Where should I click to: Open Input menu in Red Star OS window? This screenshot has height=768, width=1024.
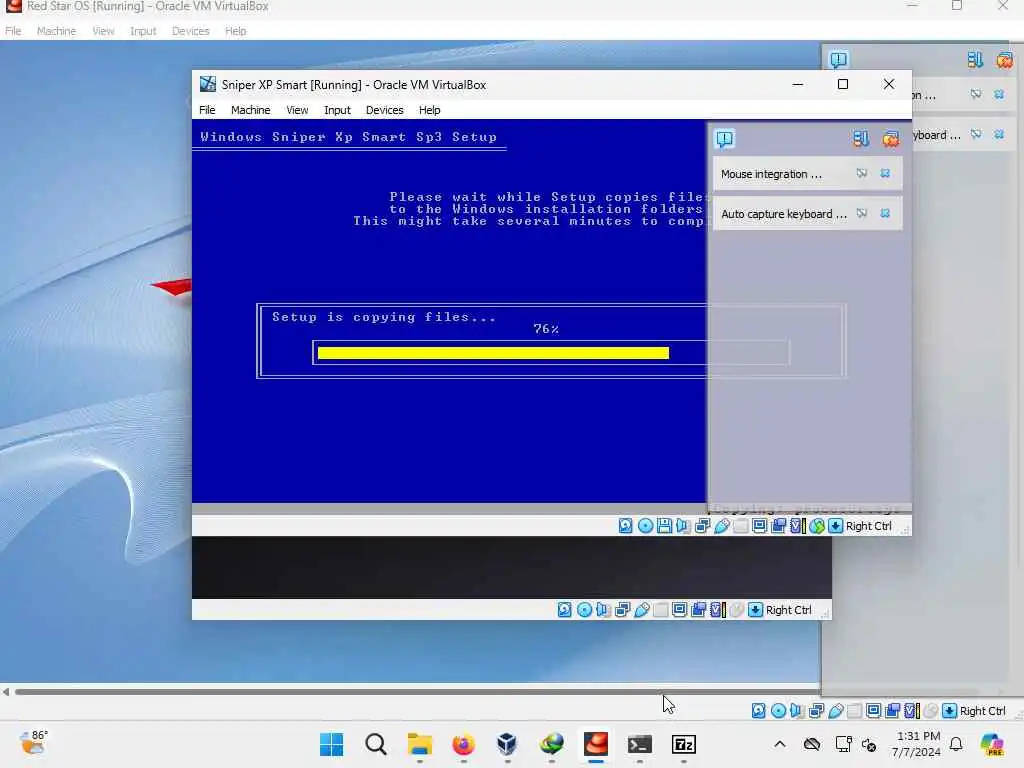tap(143, 31)
